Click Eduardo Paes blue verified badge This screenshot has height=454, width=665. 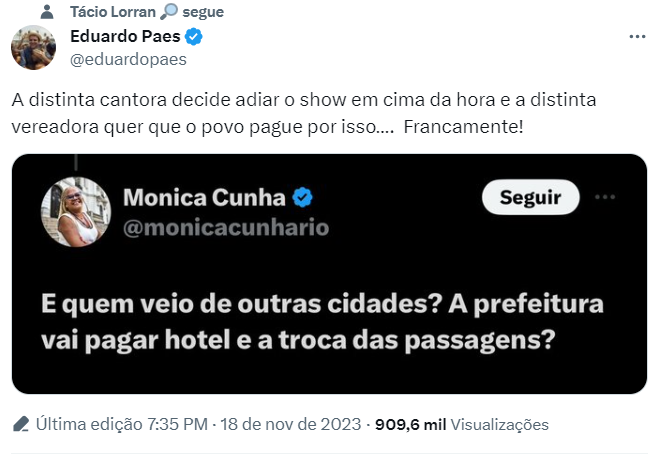pyautogui.click(x=195, y=38)
